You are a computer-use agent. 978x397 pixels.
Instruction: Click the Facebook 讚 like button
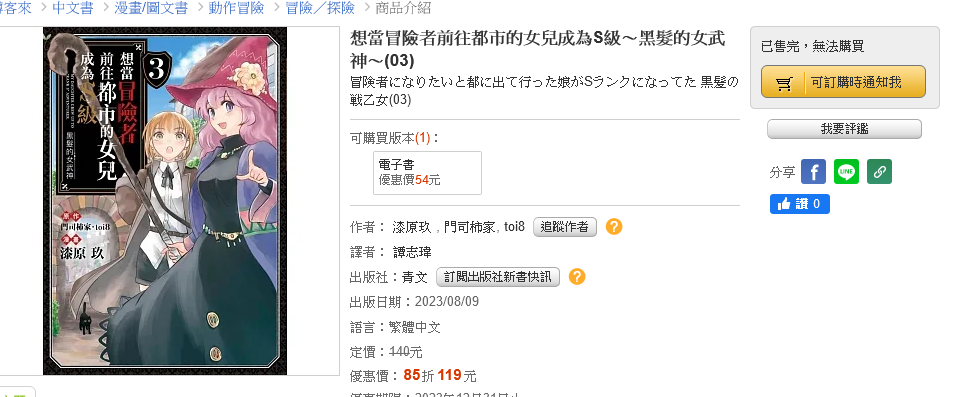(800, 204)
